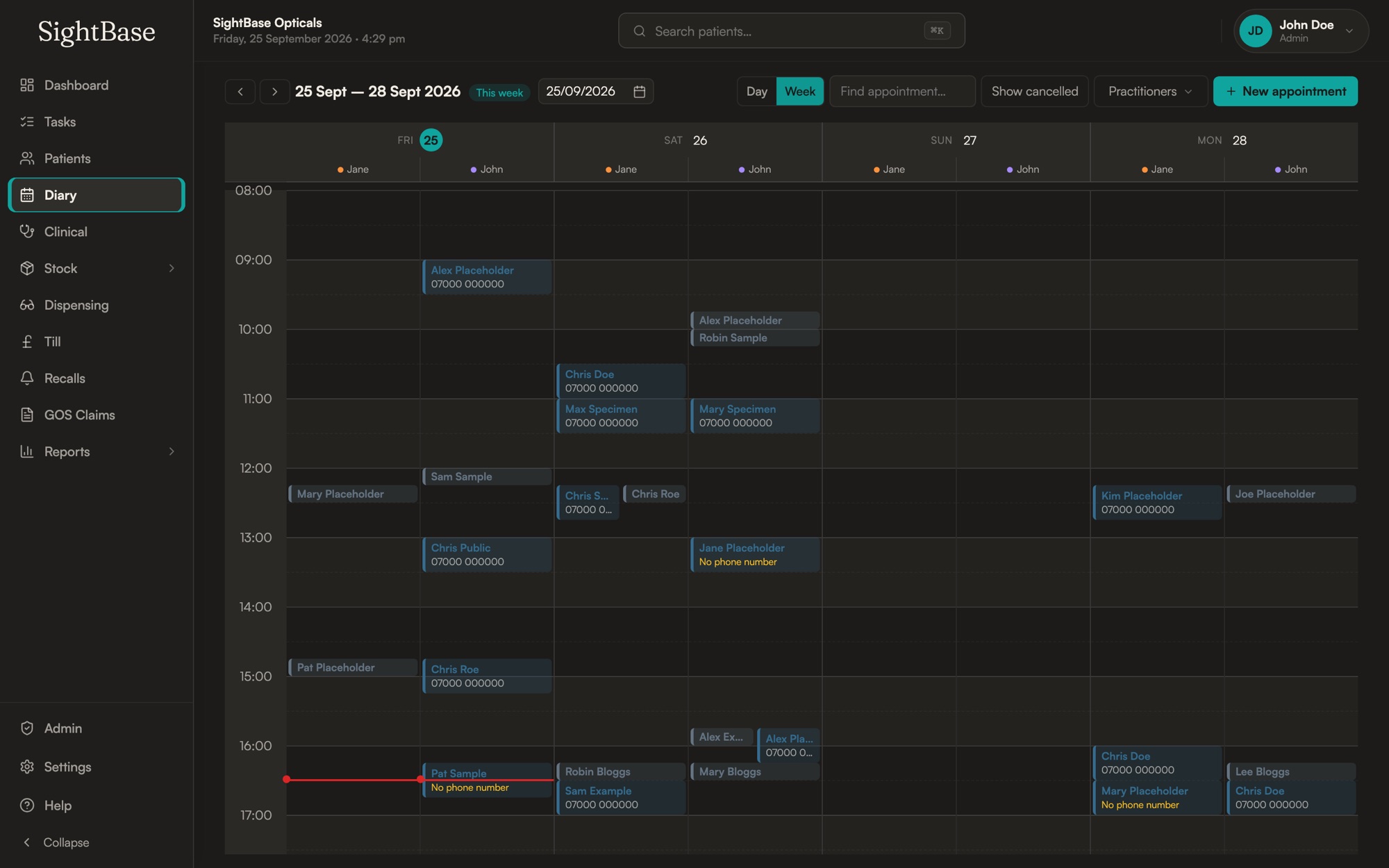Click the Stock box icon
Viewport: 1389px width, 868px height.
(27, 268)
